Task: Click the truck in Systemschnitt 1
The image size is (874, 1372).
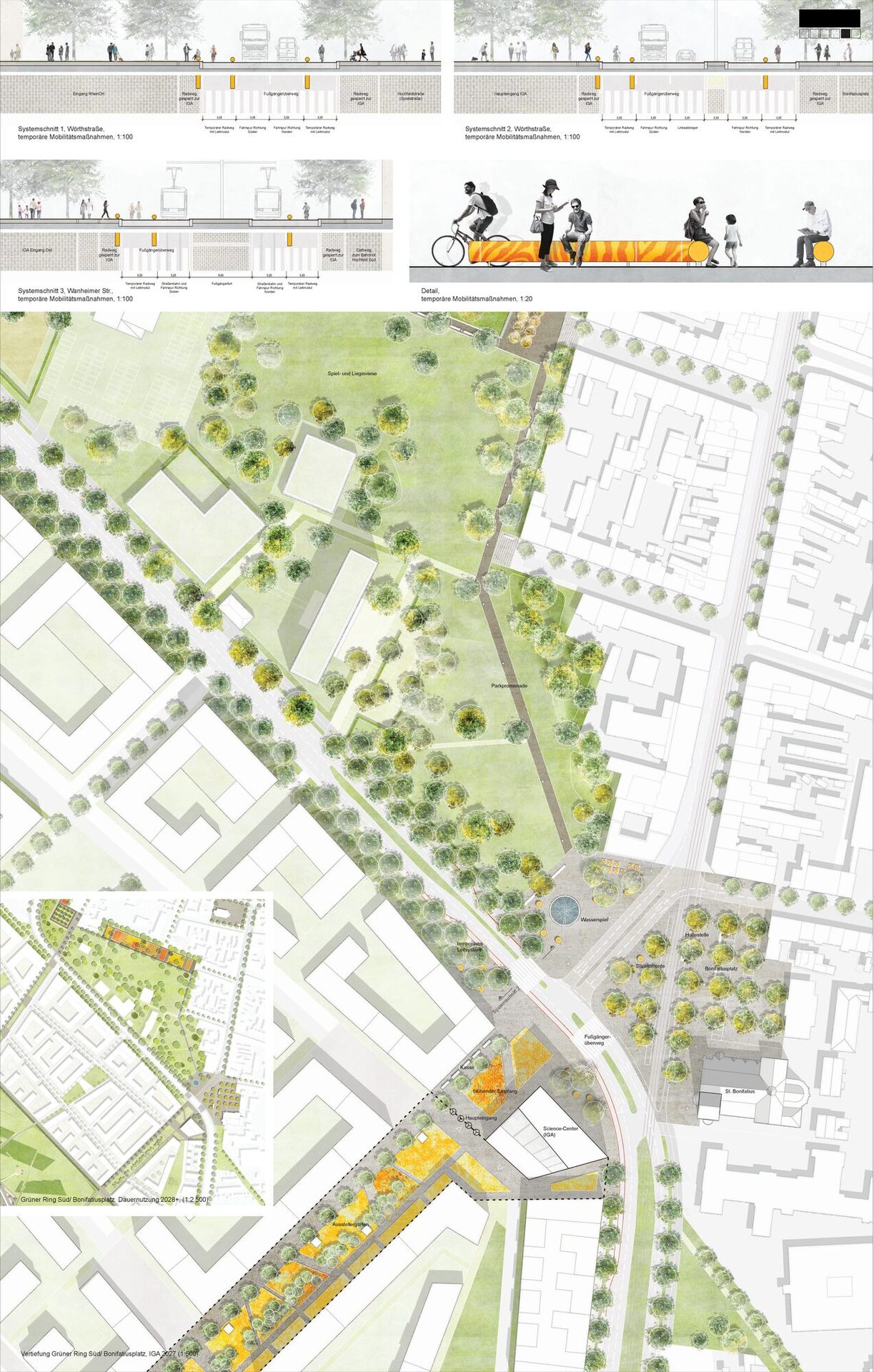Action: (254, 43)
